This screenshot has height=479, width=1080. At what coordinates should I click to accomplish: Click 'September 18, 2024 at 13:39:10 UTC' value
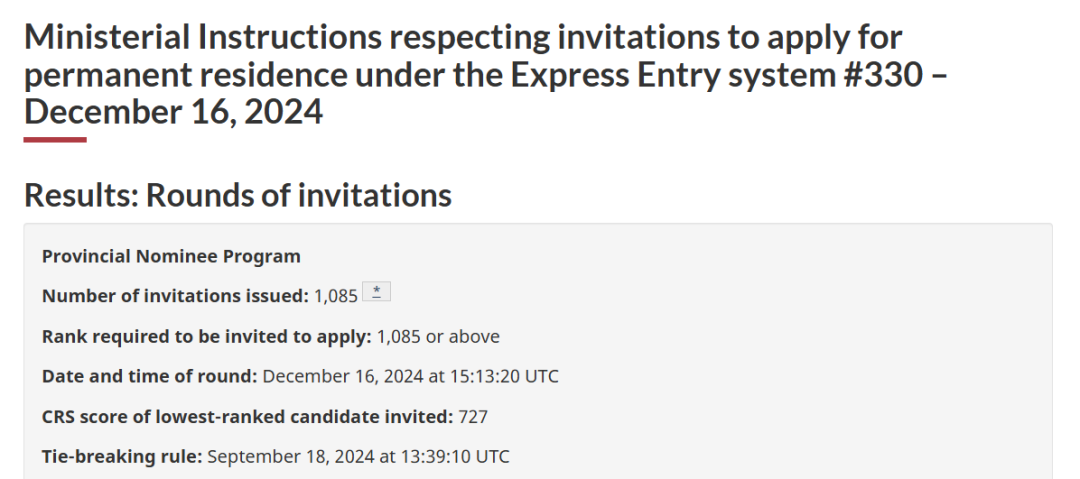pyautogui.click(x=358, y=456)
